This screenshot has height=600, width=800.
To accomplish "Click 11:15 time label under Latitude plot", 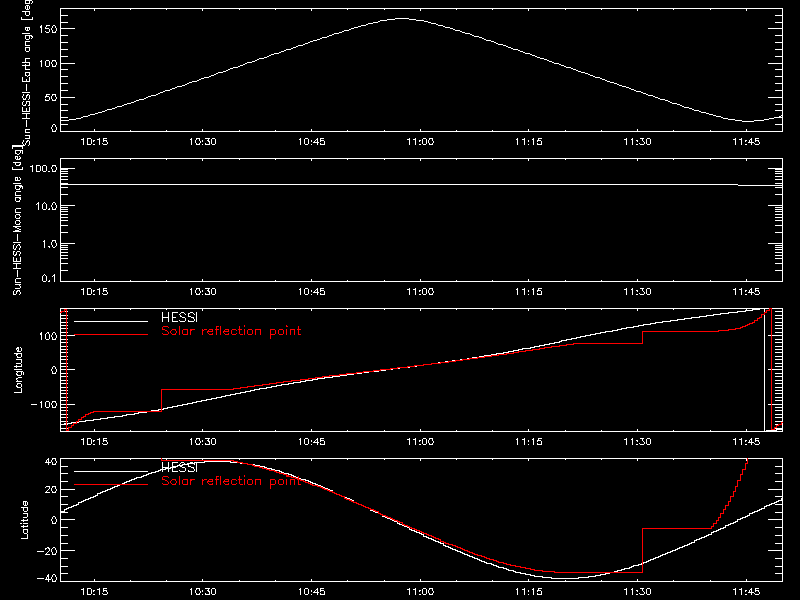I will coord(529,592).
